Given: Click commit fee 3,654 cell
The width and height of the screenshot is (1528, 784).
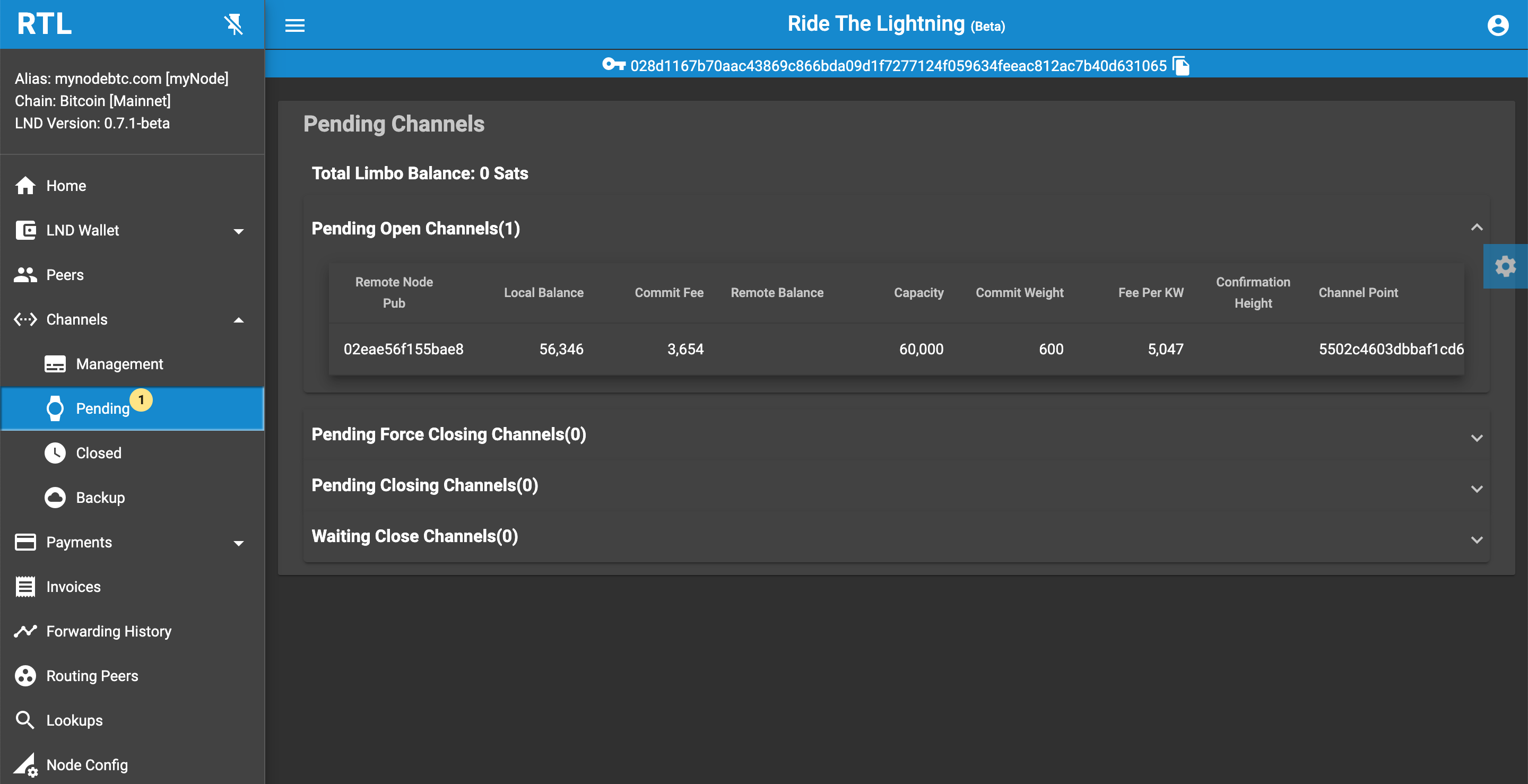Looking at the screenshot, I should click(x=685, y=350).
